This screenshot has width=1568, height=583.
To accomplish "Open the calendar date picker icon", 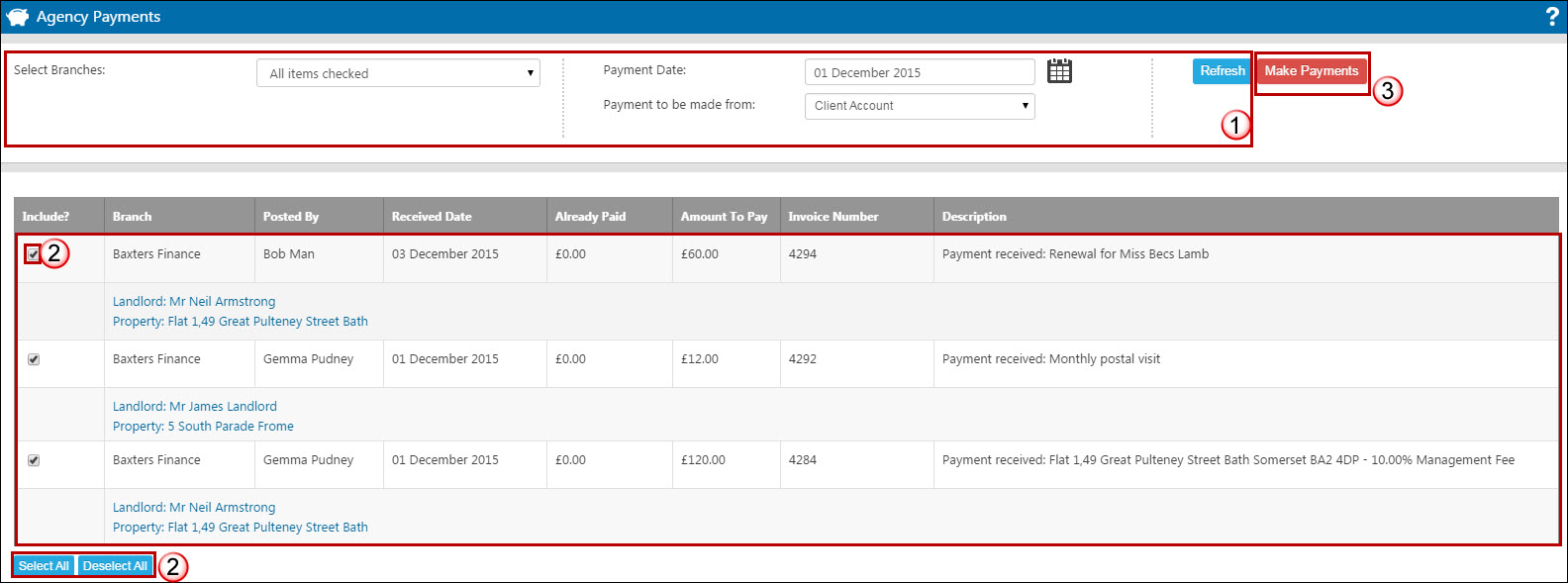I will coord(1059,71).
